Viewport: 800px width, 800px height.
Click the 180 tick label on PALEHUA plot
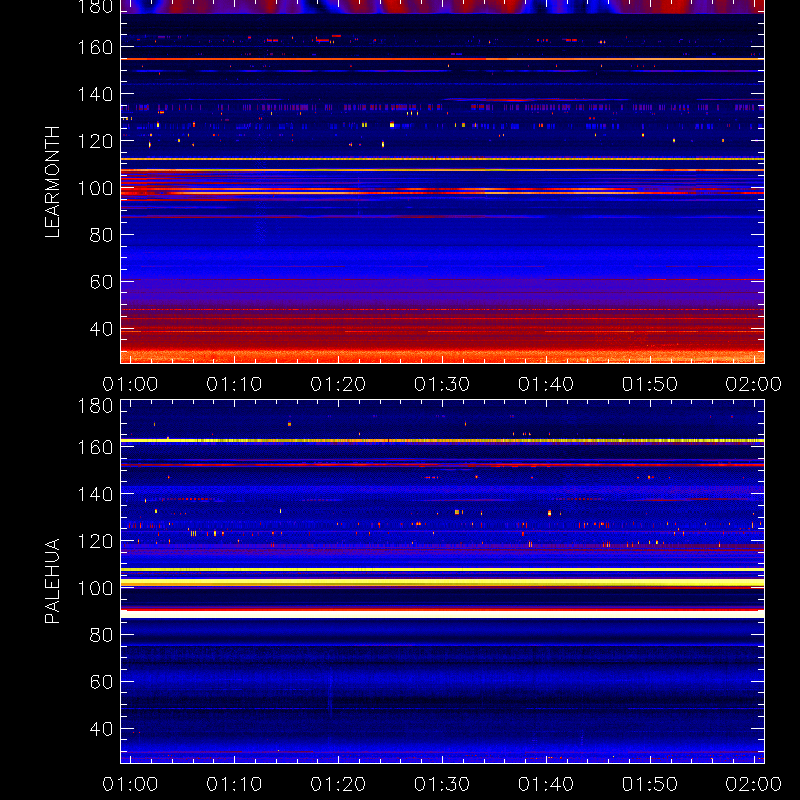pyautogui.click(x=95, y=406)
